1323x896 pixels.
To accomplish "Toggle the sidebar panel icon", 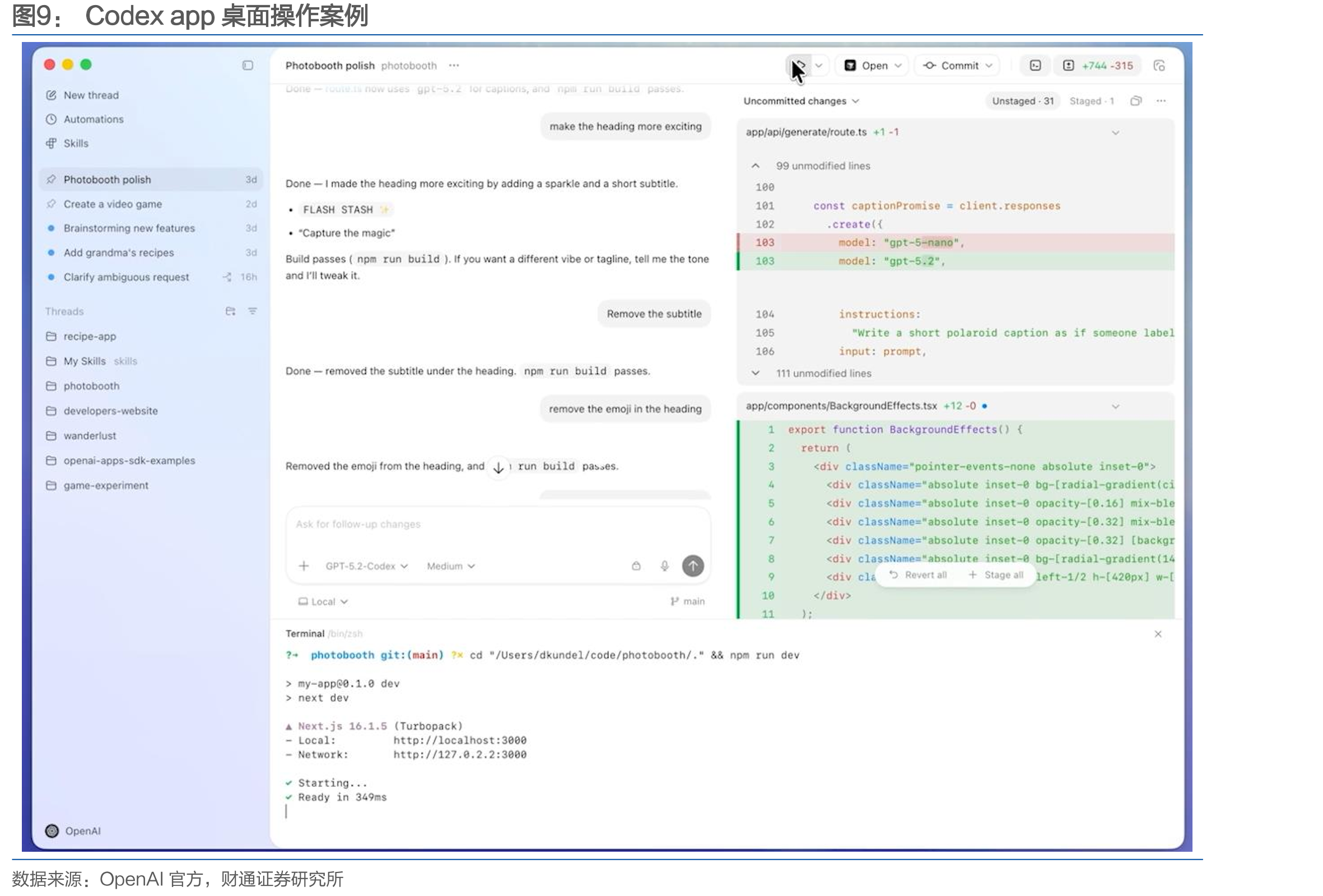I will [x=248, y=66].
